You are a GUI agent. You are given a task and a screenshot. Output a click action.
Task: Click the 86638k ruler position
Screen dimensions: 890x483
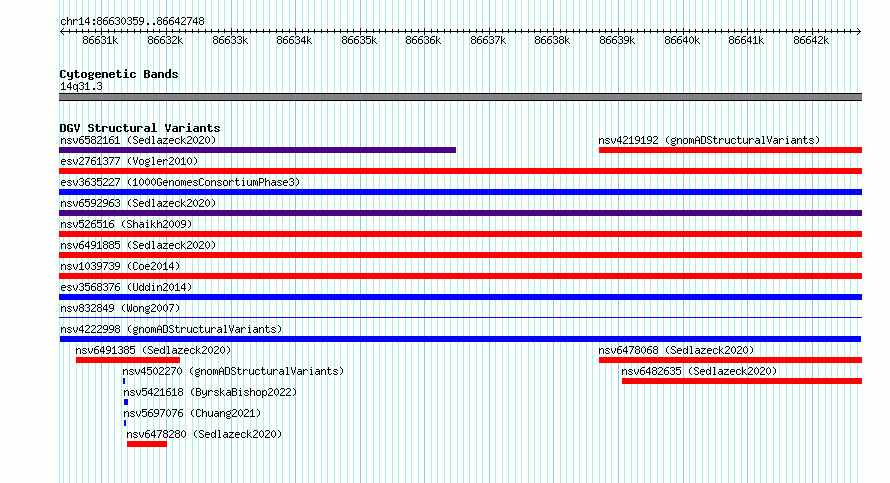[x=552, y=41]
